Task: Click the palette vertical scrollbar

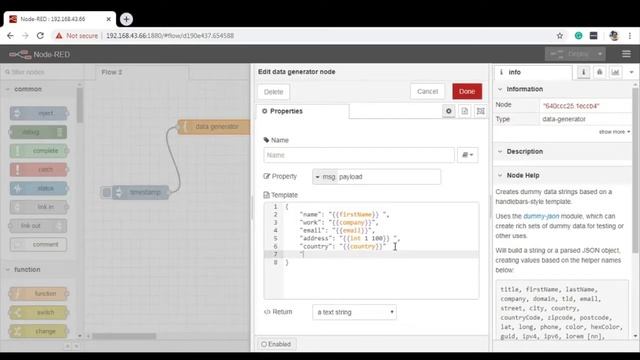Action: pyautogui.click(x=80, y=104)
